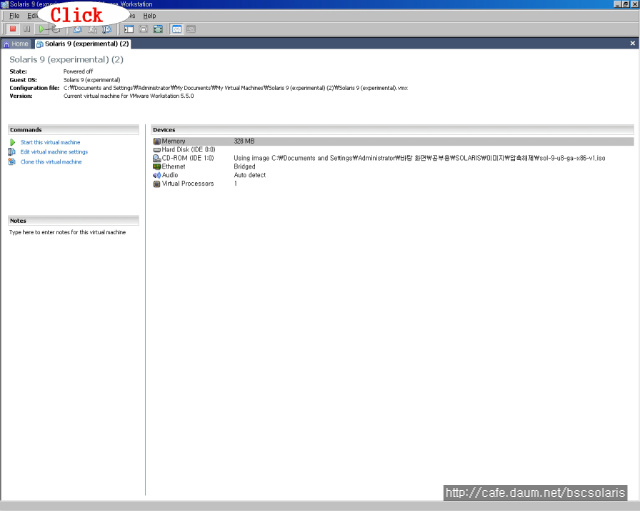Select the Audio device row
640x511 pixels.
point(393,175)
